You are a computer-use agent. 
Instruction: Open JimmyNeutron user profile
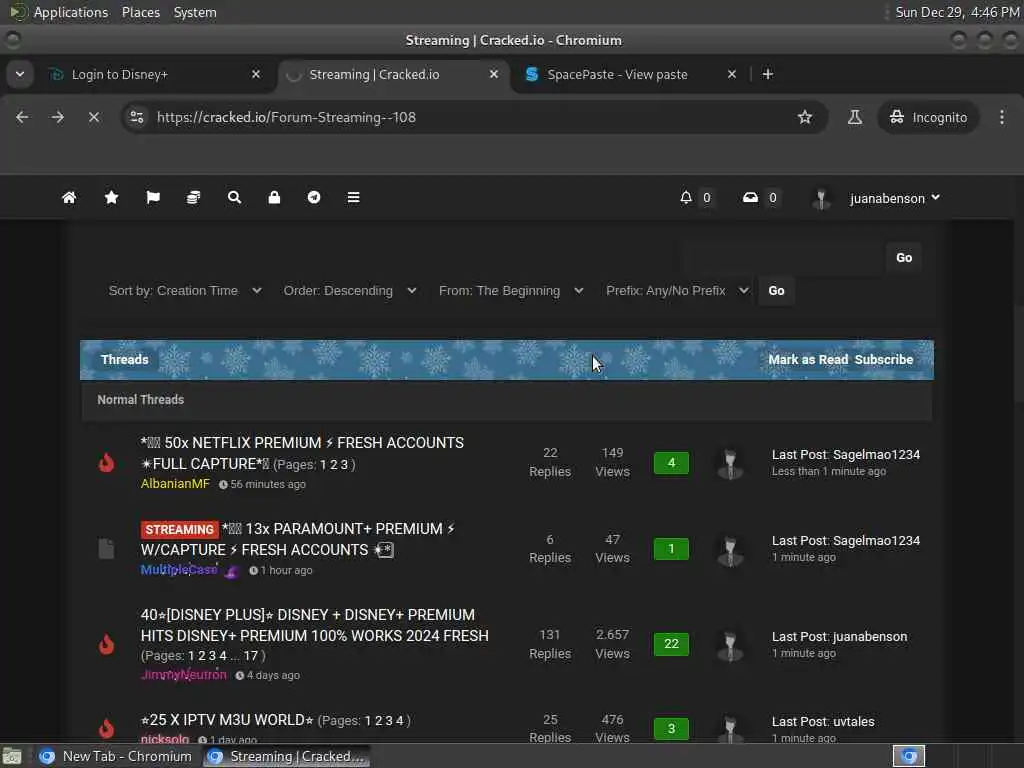184,675
